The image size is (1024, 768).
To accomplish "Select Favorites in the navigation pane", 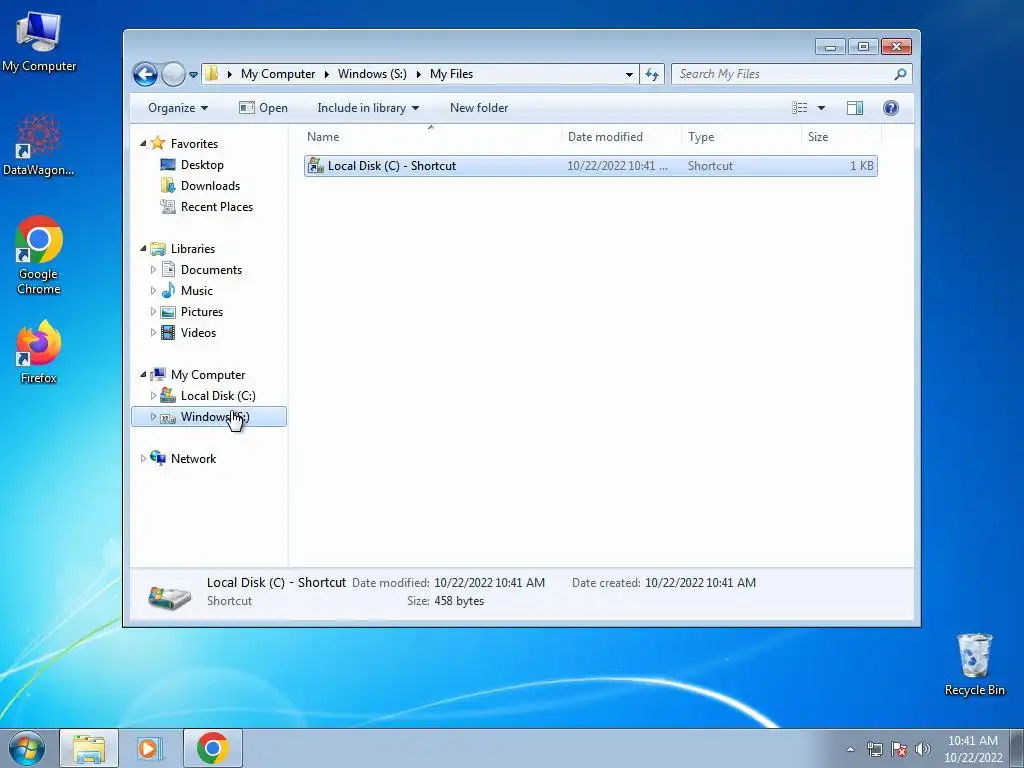I will point(194,144).
